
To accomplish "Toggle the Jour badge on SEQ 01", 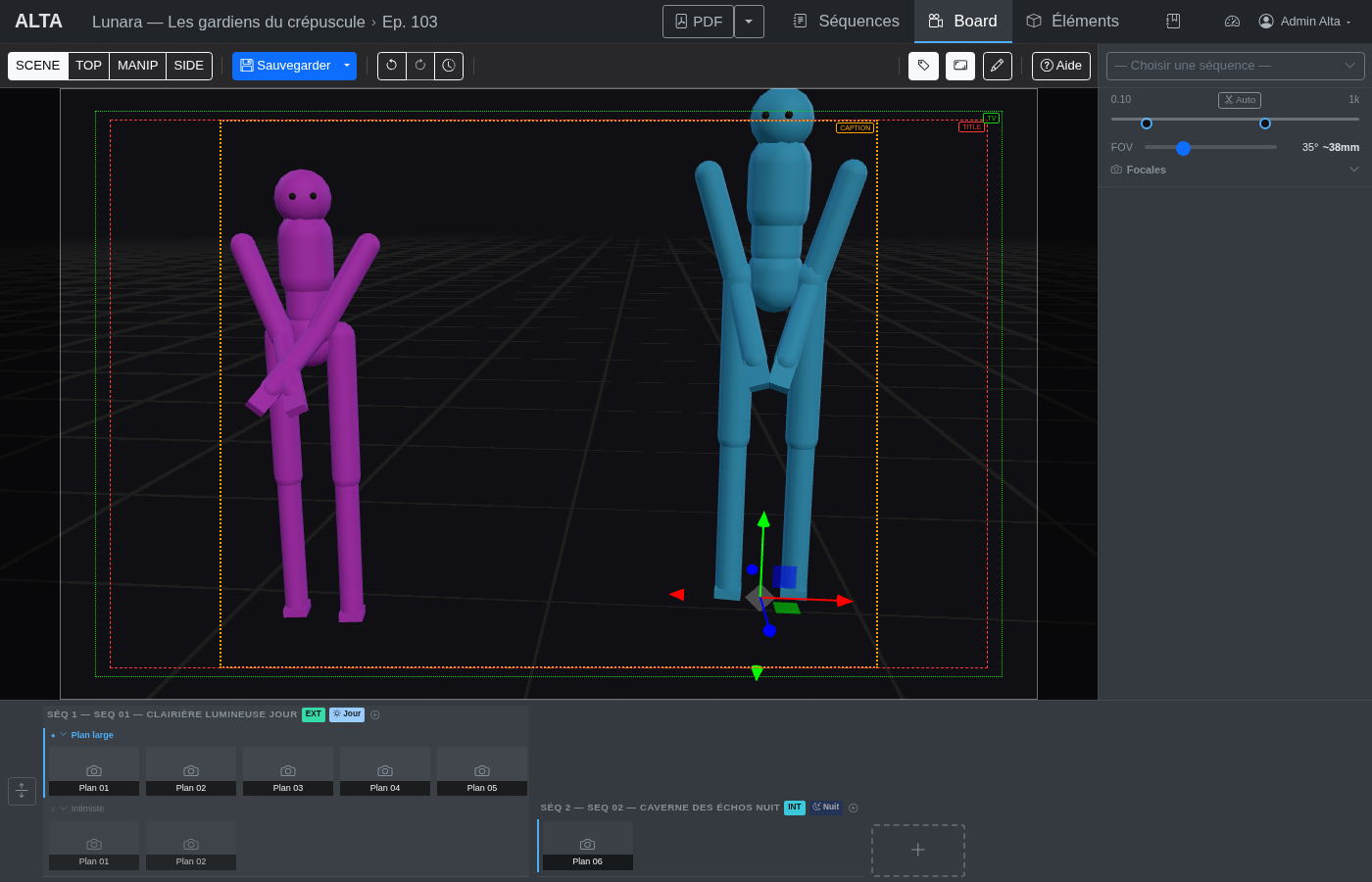I will click(x=346, y=714).
